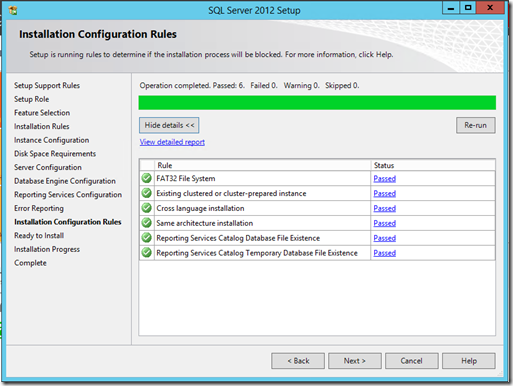This screenshot has height=386, width=513.
Task: Click check icon for Catalog Temporary Database rule
Action: pyautogui.click(x=146, y=253)
